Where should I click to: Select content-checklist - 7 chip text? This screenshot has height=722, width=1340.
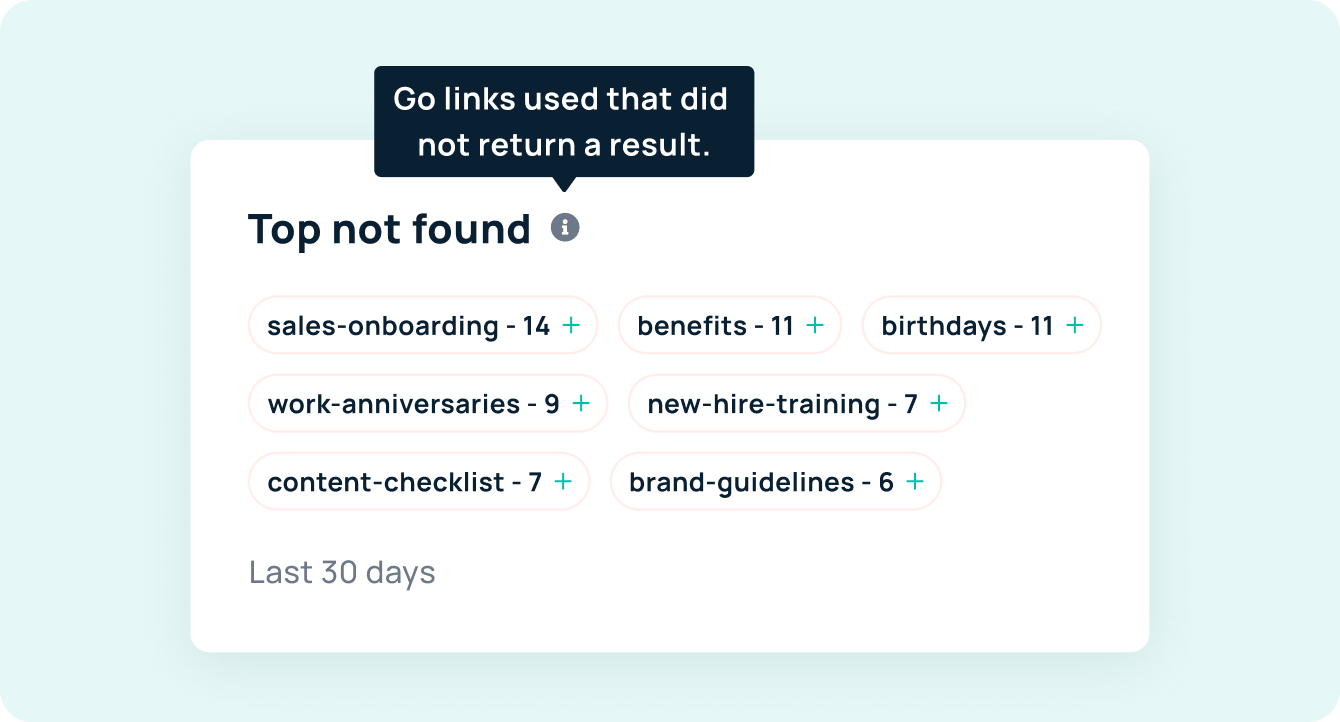[x=405, y=482]
